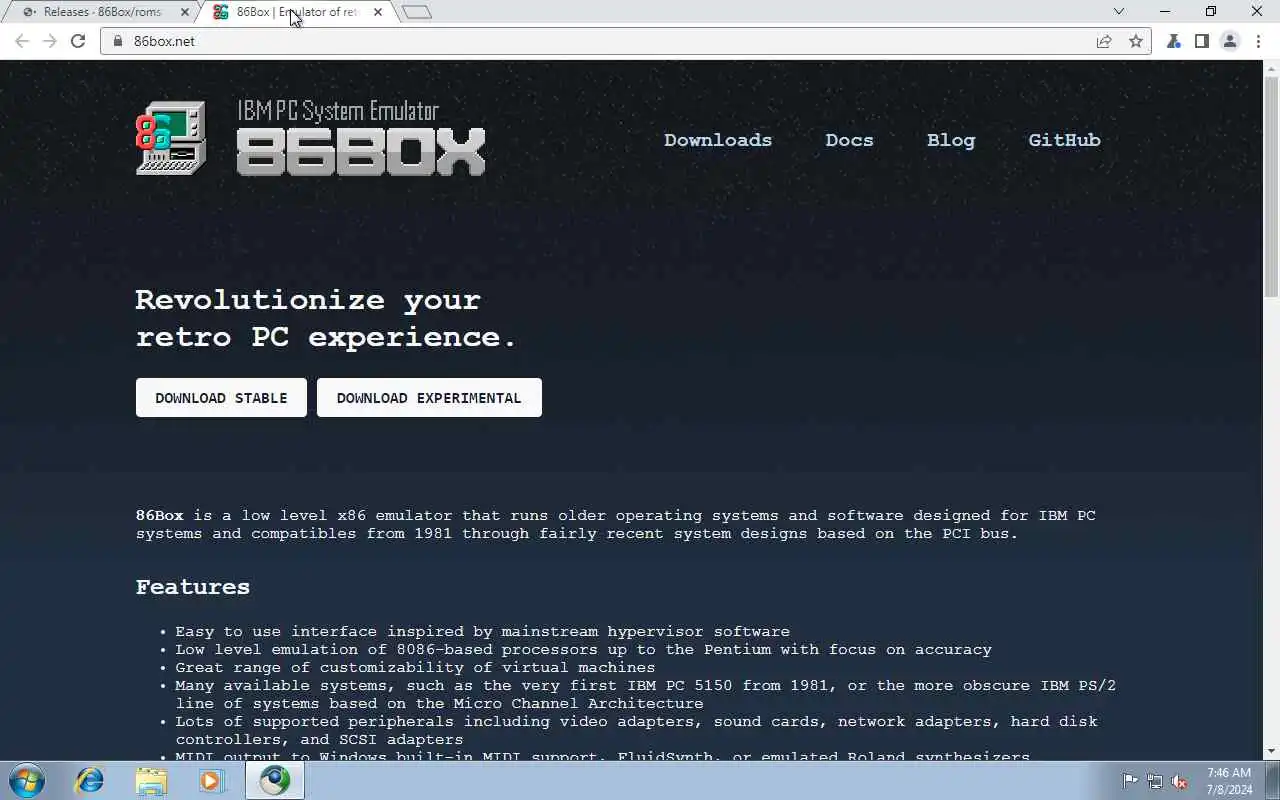Click the 'IBM PC System Emulator' tagline

[x=338, y=111]
